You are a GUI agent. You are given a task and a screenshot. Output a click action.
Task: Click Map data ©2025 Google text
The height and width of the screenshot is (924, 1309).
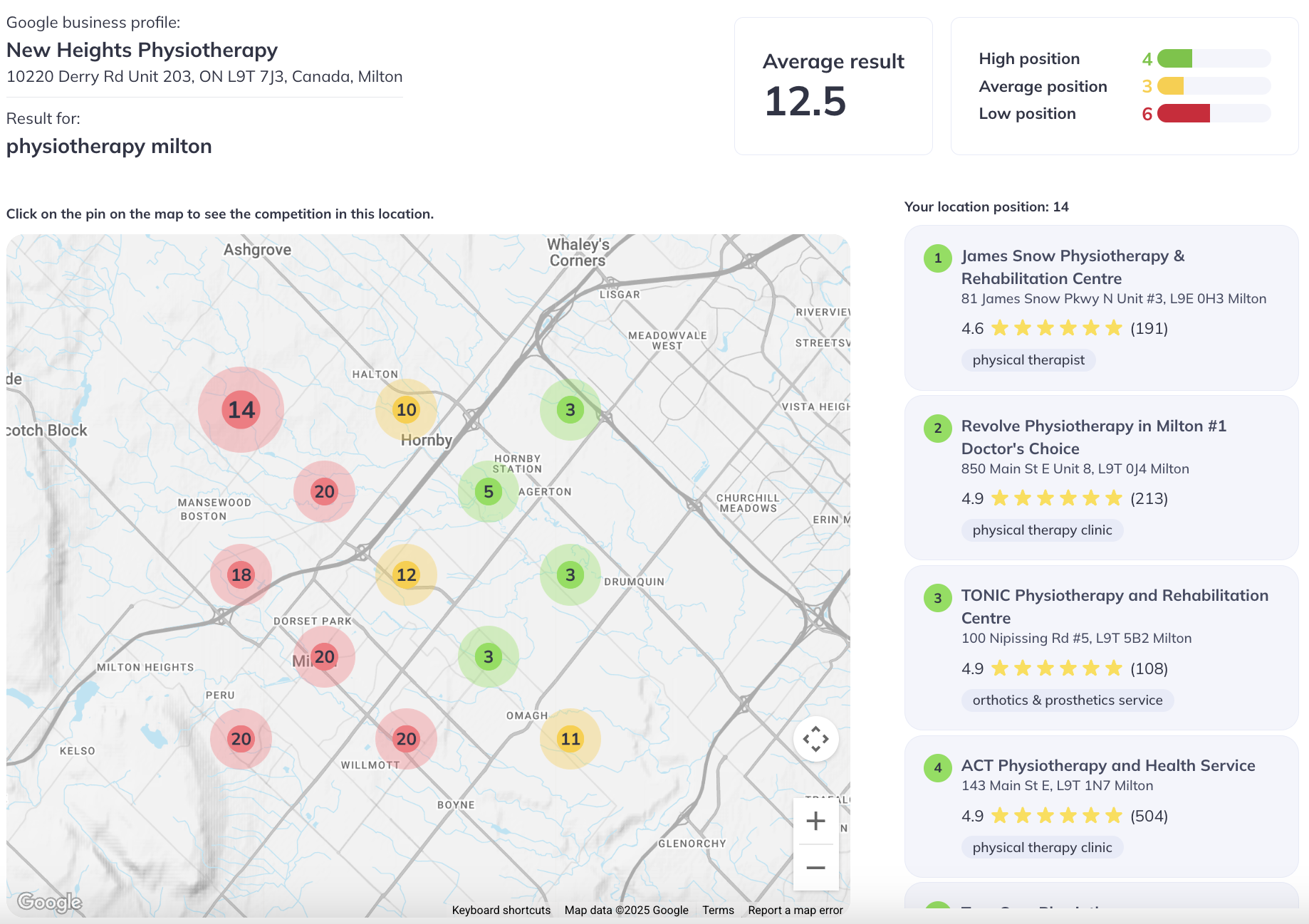click(x=627, y=910)
